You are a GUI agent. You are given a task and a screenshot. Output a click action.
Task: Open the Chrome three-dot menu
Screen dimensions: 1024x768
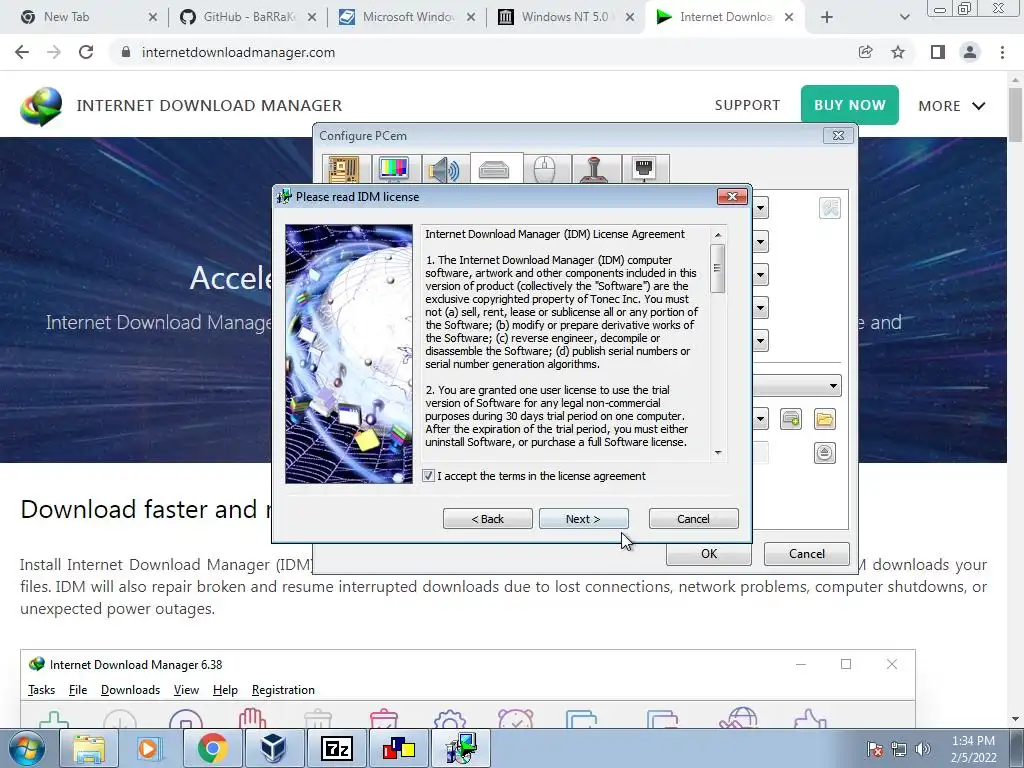[x=1002, y=52]
